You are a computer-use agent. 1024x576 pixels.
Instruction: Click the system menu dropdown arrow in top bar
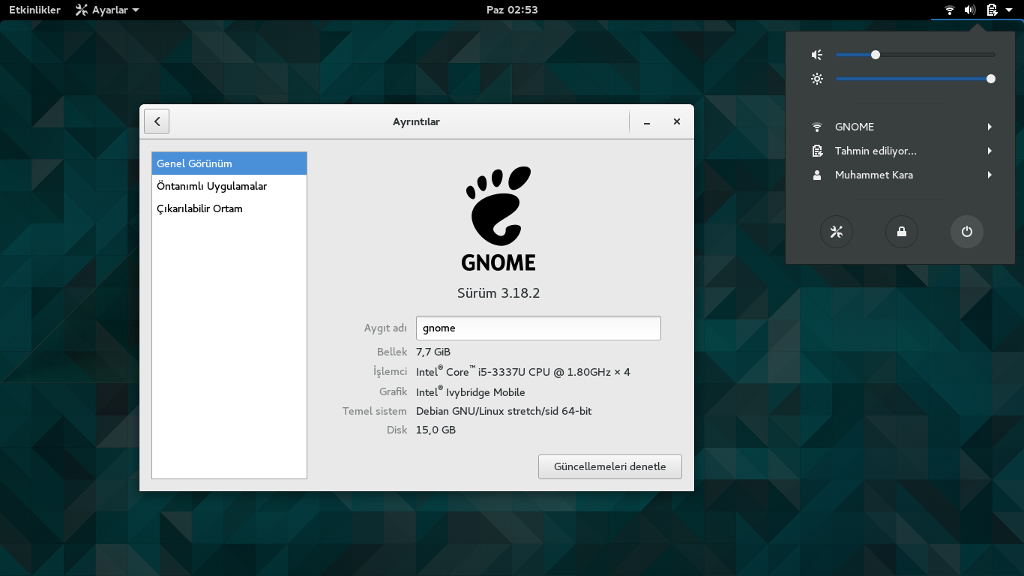(1009, 10)
